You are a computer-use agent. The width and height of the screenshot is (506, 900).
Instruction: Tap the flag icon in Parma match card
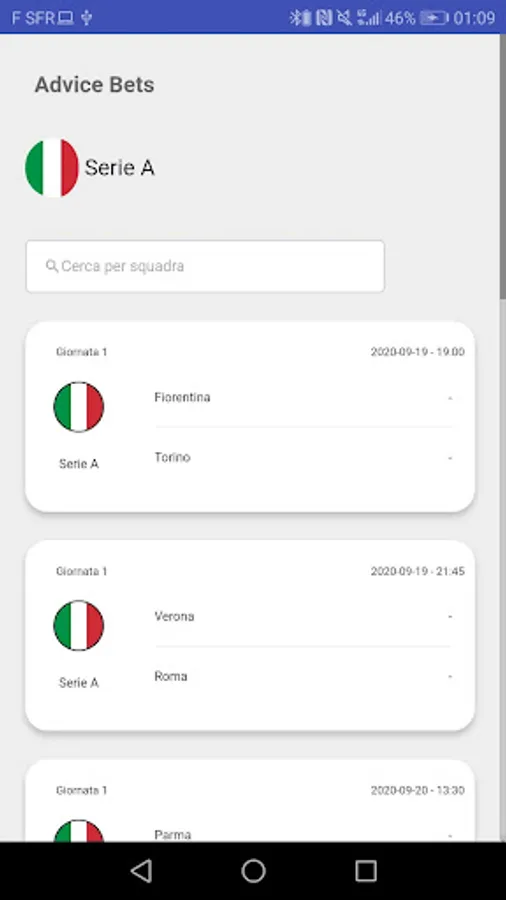tap(79, 831)
